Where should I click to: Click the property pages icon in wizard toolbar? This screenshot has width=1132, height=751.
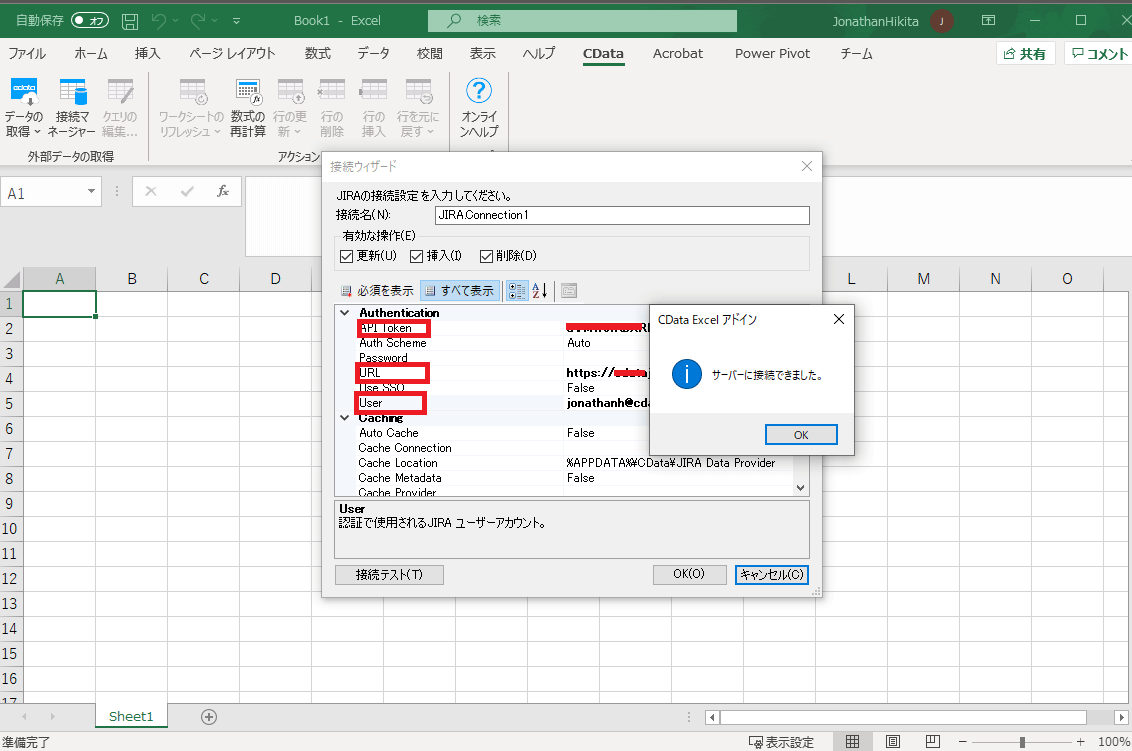[569, 291]
